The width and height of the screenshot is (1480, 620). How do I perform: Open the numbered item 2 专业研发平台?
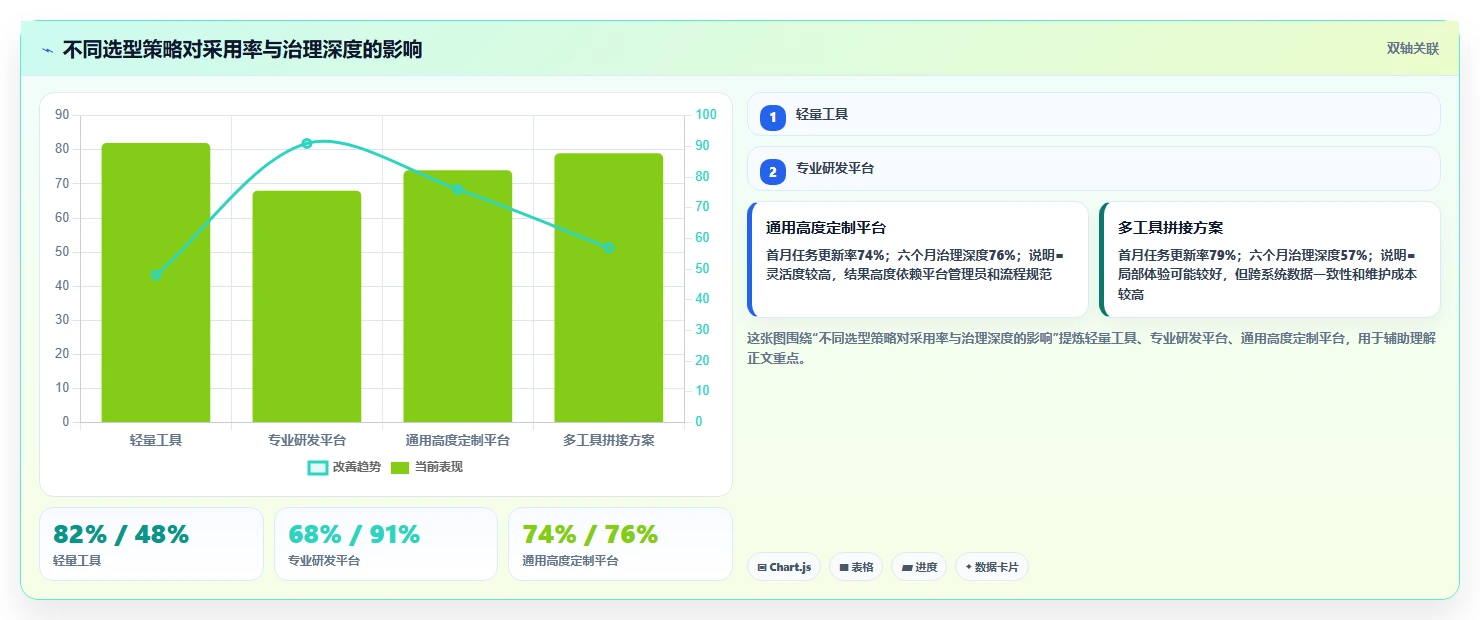click(x=1094, y=168)
